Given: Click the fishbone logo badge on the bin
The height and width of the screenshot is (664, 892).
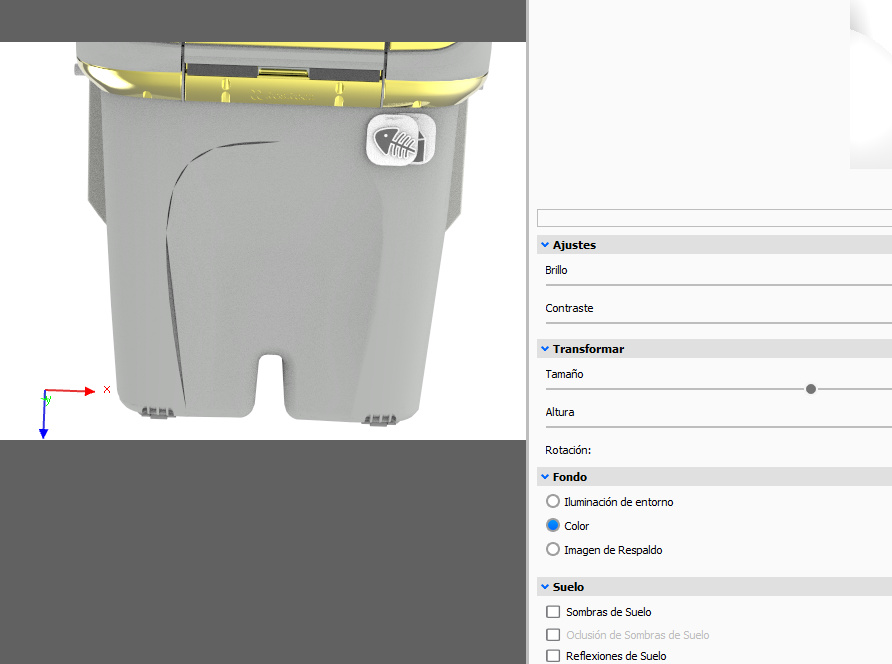Looking at the screenshot, I should pos(401,140).
